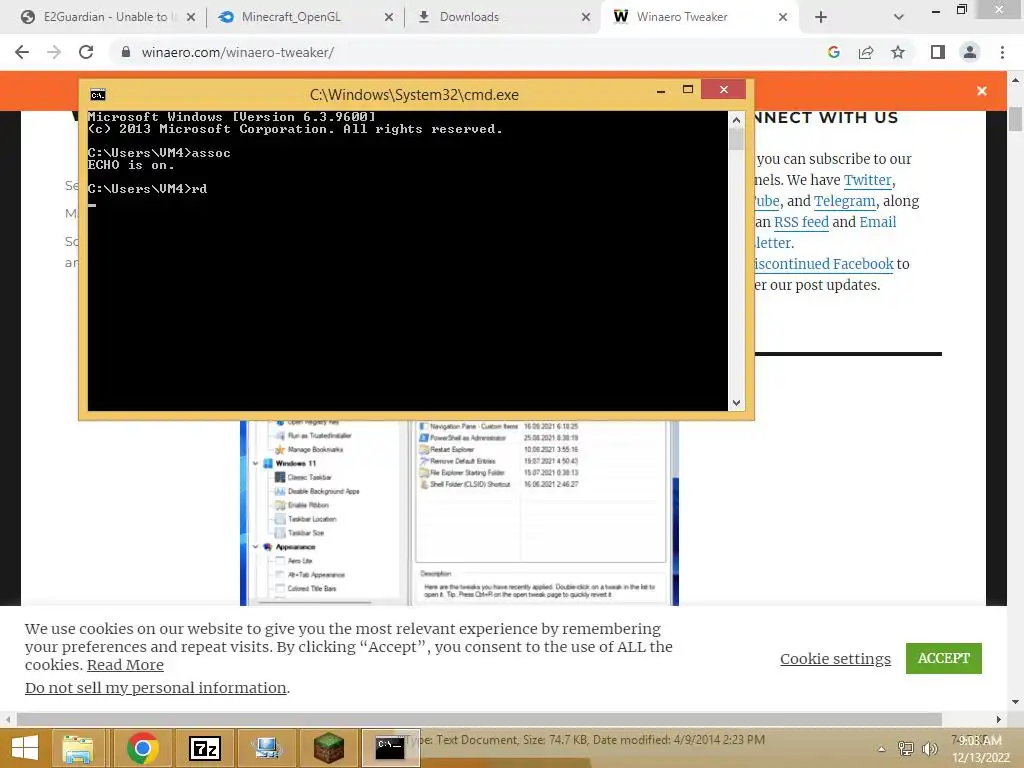Viewport: 1024px width, 768px height.
Task: Click cmd window scroll up arrow
Action: pyautogui.click(x=736, y=120)
